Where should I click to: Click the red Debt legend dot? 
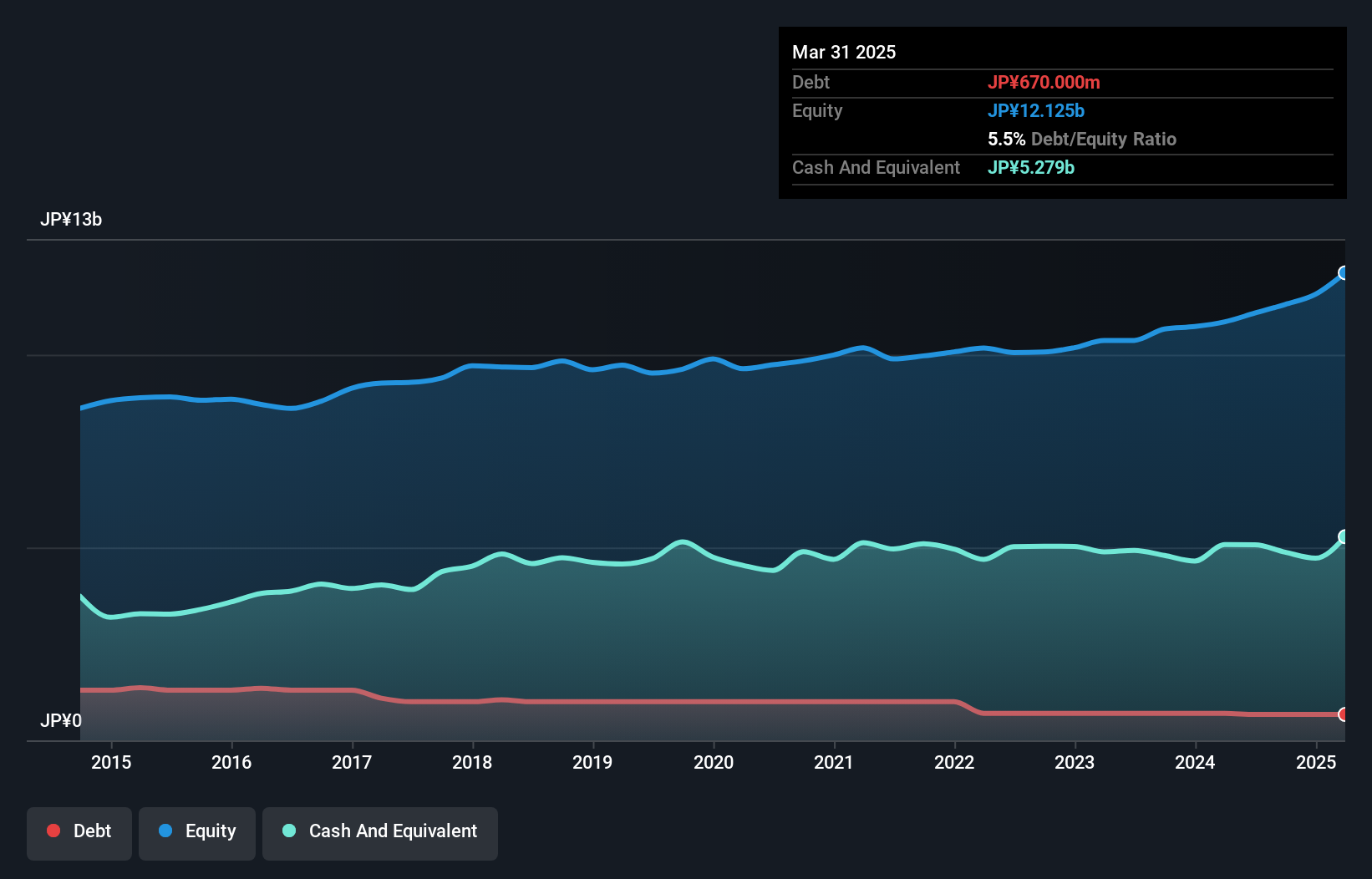(x=53, y=831)
